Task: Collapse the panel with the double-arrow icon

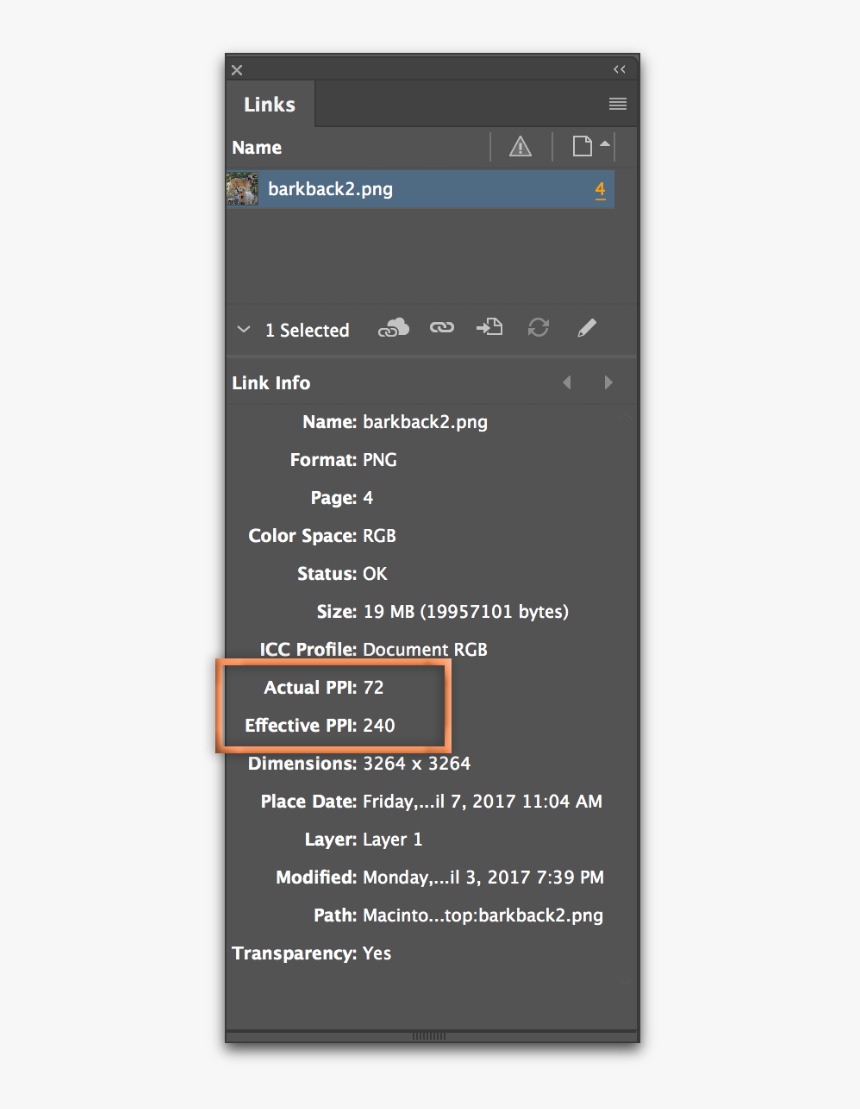Action: (619, 69)
